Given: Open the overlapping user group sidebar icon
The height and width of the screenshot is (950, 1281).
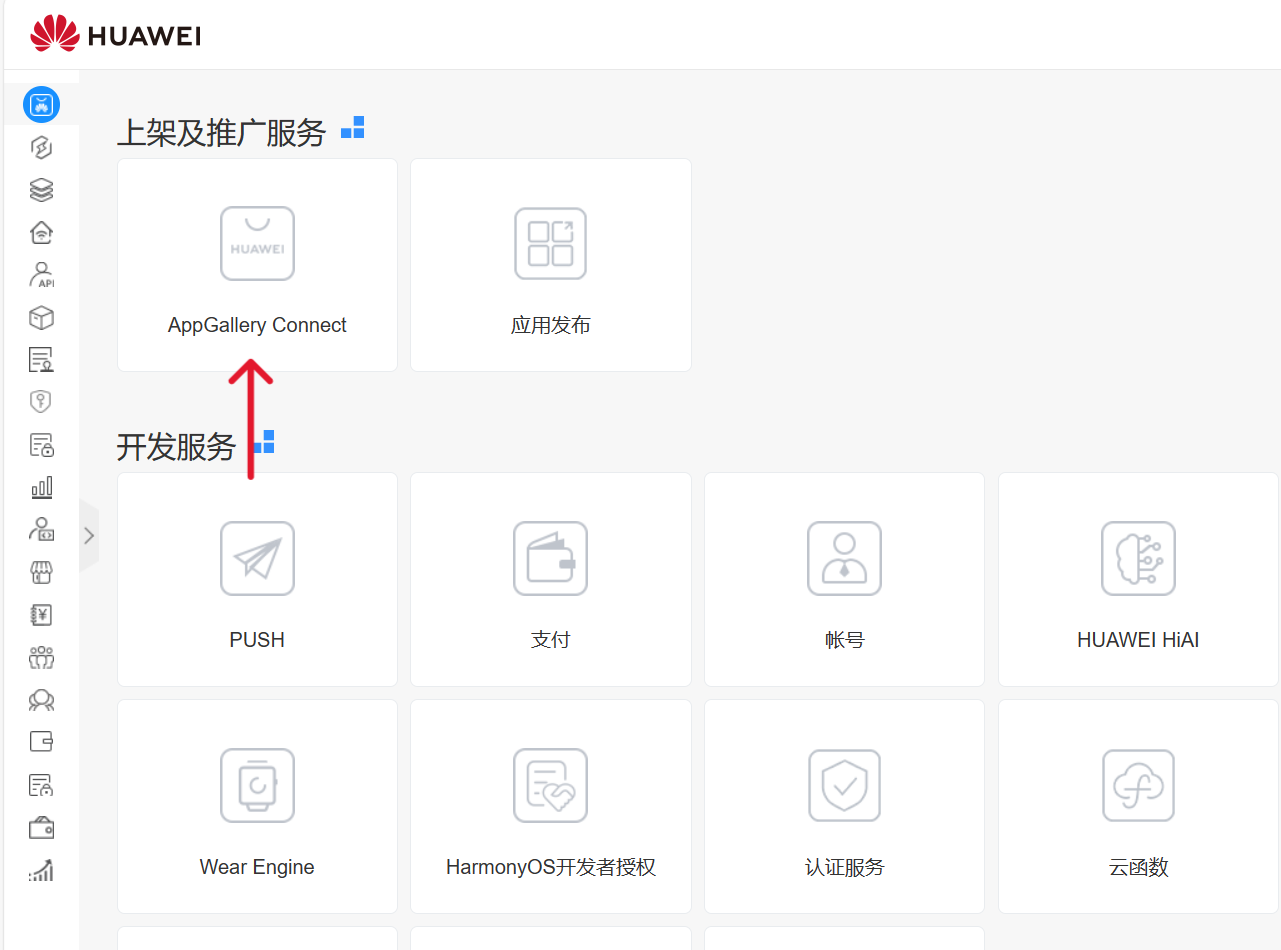Looking at the screenshot, I should (x=41, y=700).
